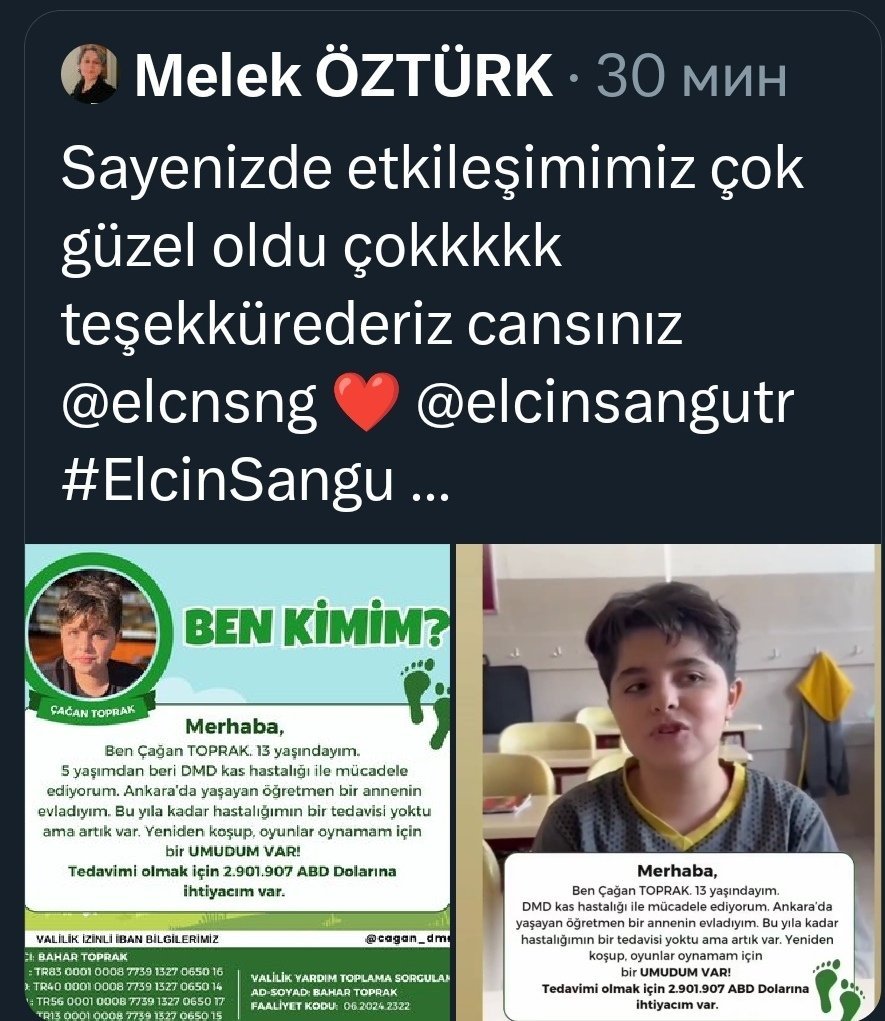Open the #ElcinSangu hashtag
The height and width of the screenshot is (1021, 885).
tap(228, 481)
